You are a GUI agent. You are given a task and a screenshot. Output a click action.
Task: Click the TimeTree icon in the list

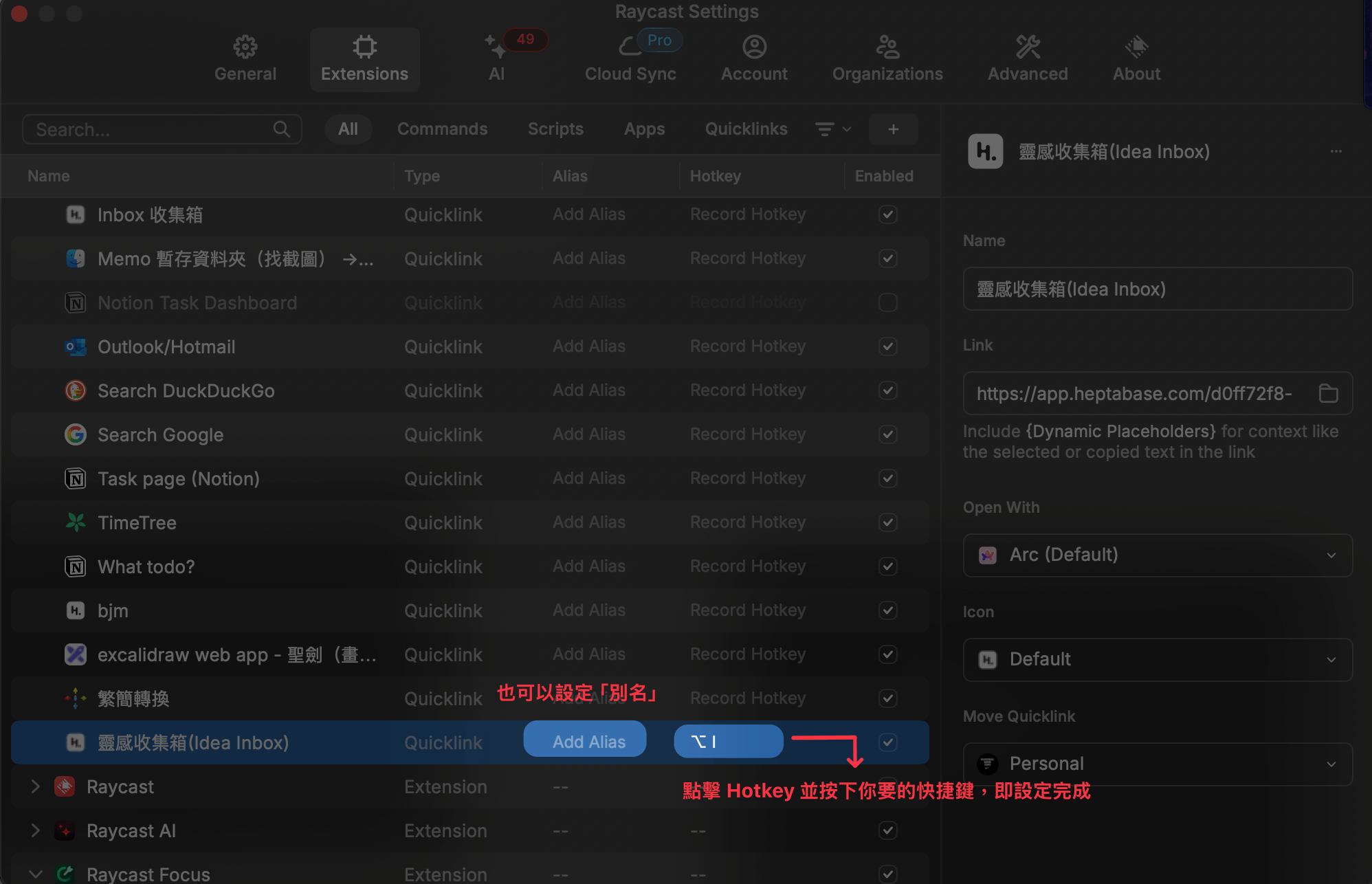(x=76, y=522)
